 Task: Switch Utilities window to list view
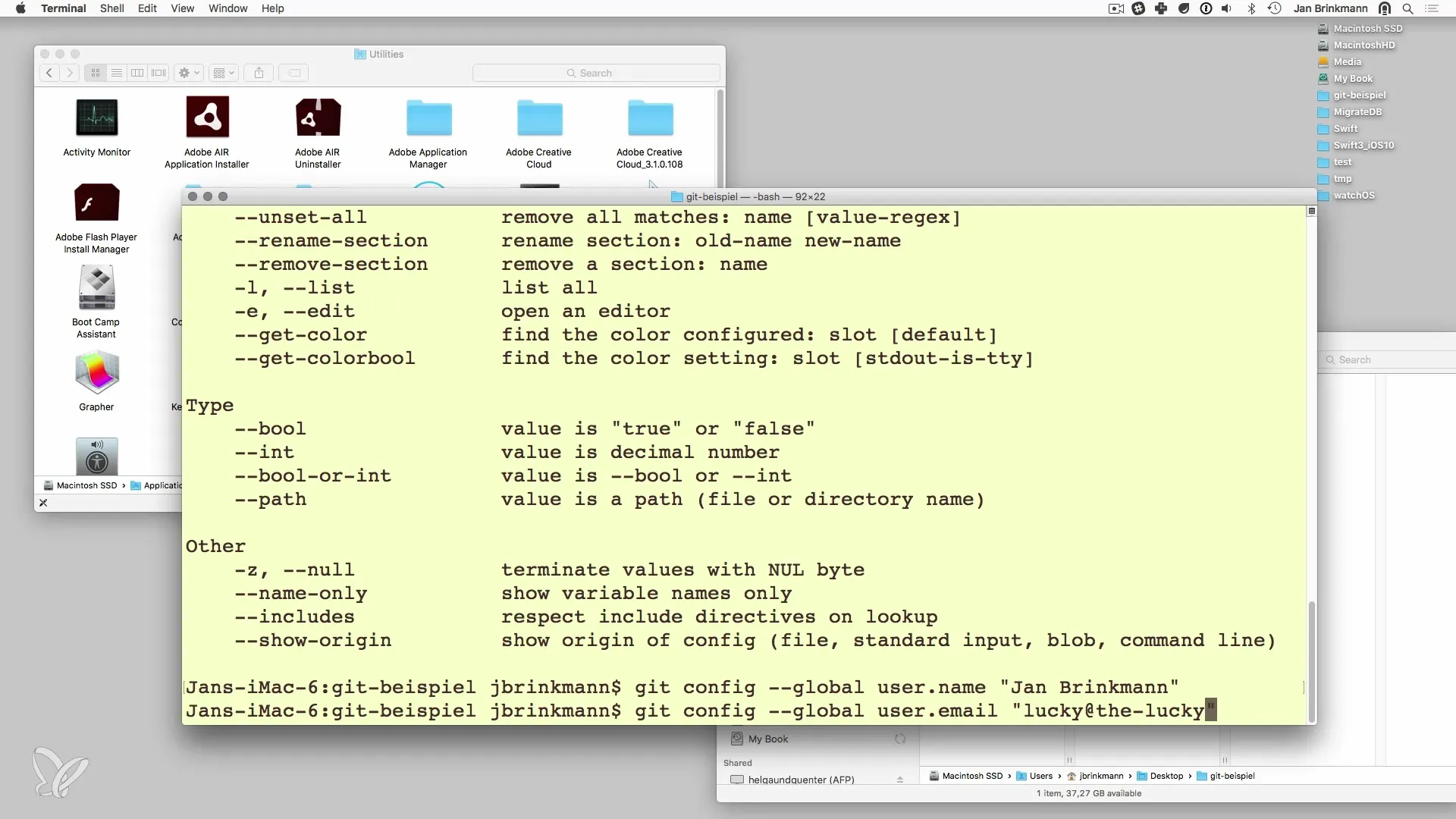point(117,73)
